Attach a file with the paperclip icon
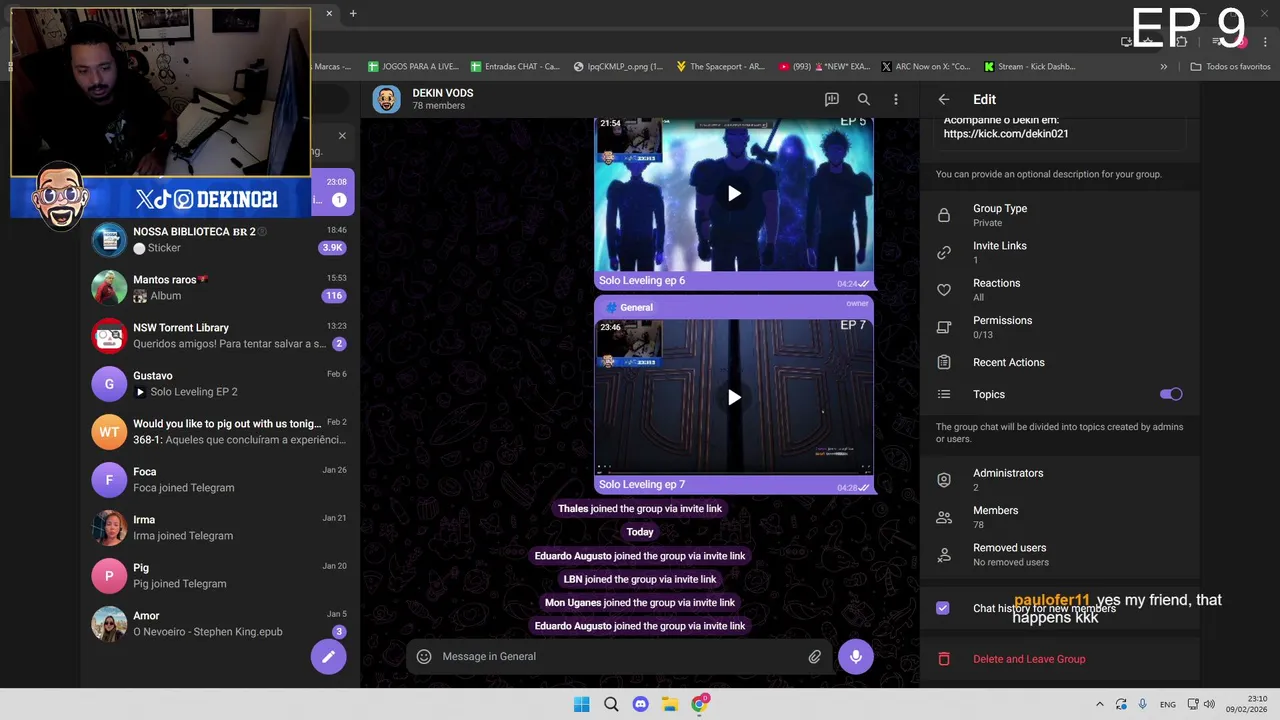The height and width of the screenshot is (720, 1280). [x=815, y=656]
